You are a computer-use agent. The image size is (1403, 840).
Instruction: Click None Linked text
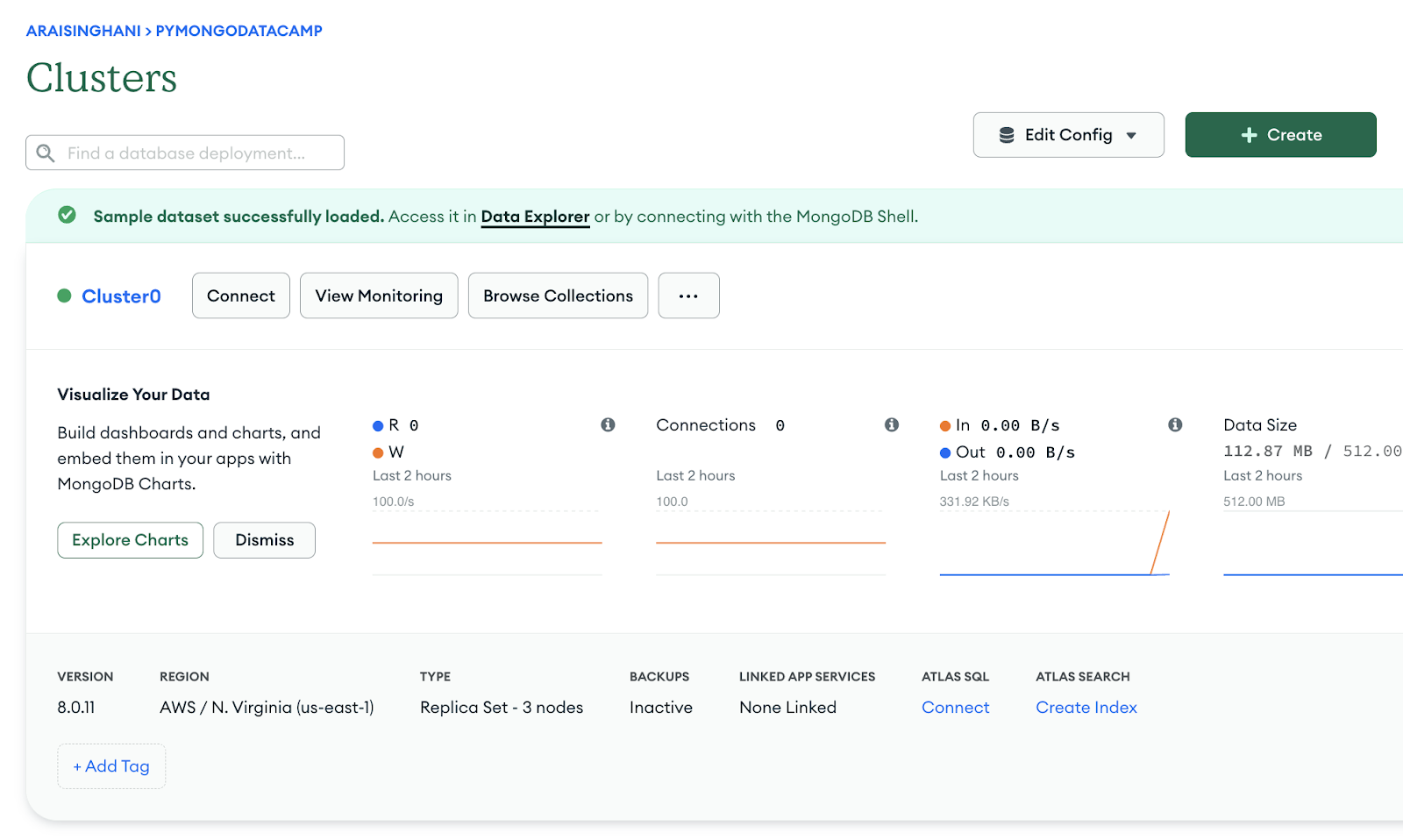coord(787,708)
